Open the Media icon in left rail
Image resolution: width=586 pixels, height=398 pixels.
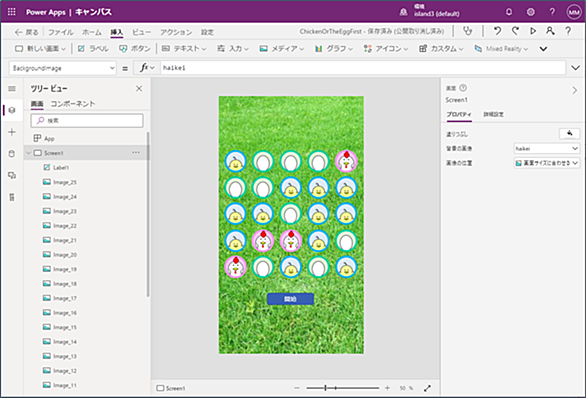[x=12, y=175]
